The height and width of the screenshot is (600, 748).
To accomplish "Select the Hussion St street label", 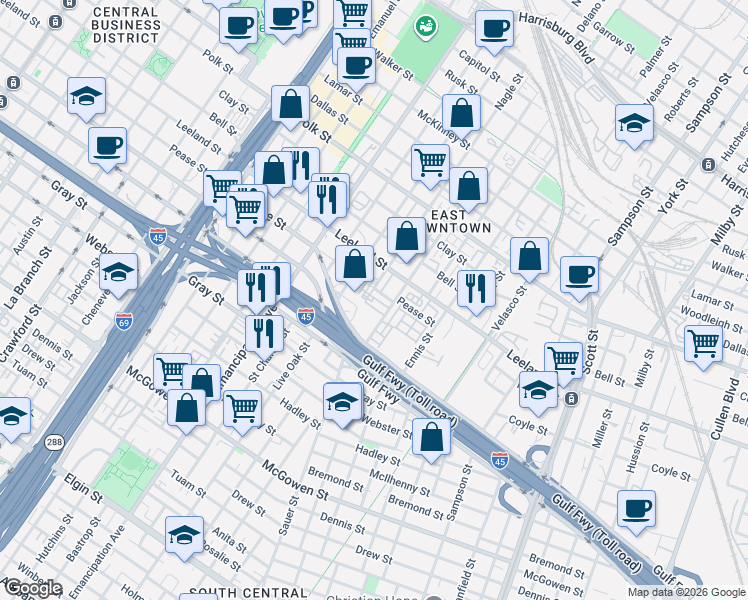I will (637, 447).
